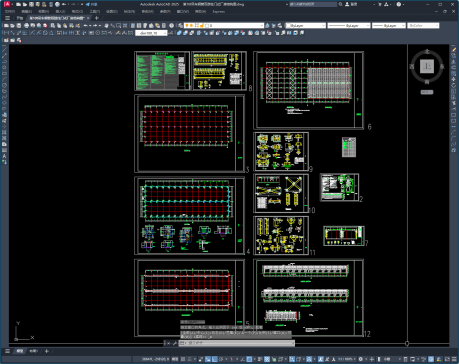The width and height of the screenshot is (459, 364).
Task: Click the Cut scissors icon in standard toolbar
Action: click(x=53, y=25)
